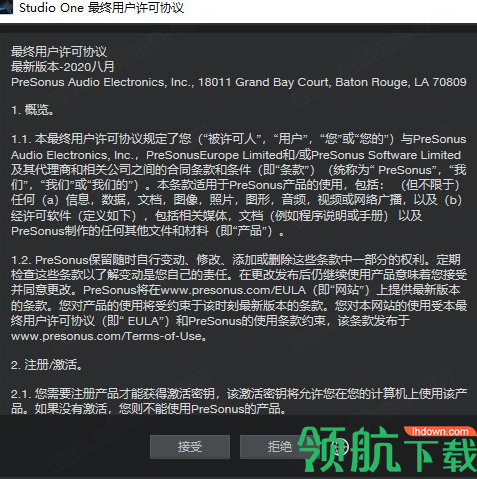Click the 最终用户许可协议 heading in the agreement body
The width and height of the screenshot is (477, 479).
tap(59, 52)
